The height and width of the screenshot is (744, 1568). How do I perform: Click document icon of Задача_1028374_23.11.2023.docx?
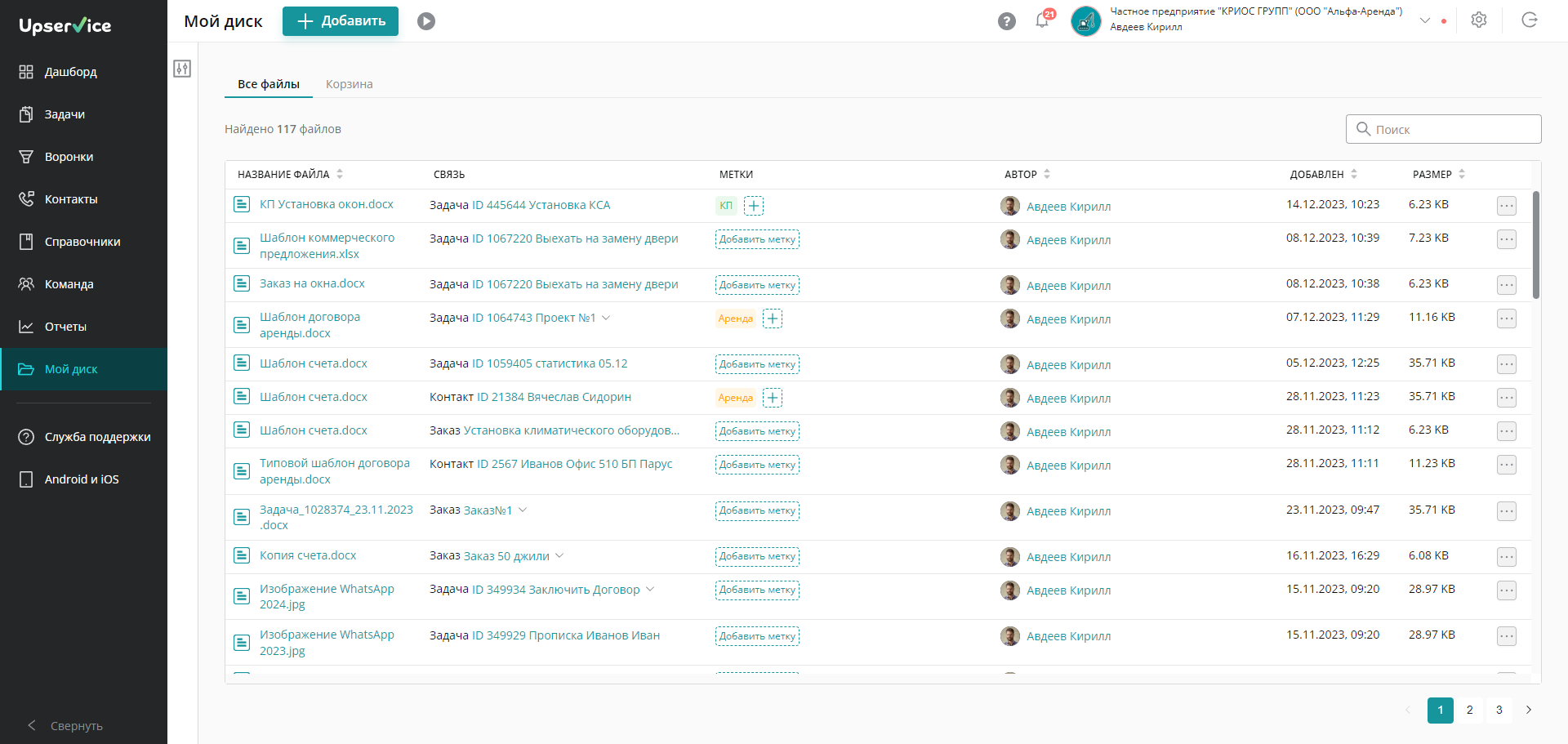(x=242, y=517)
